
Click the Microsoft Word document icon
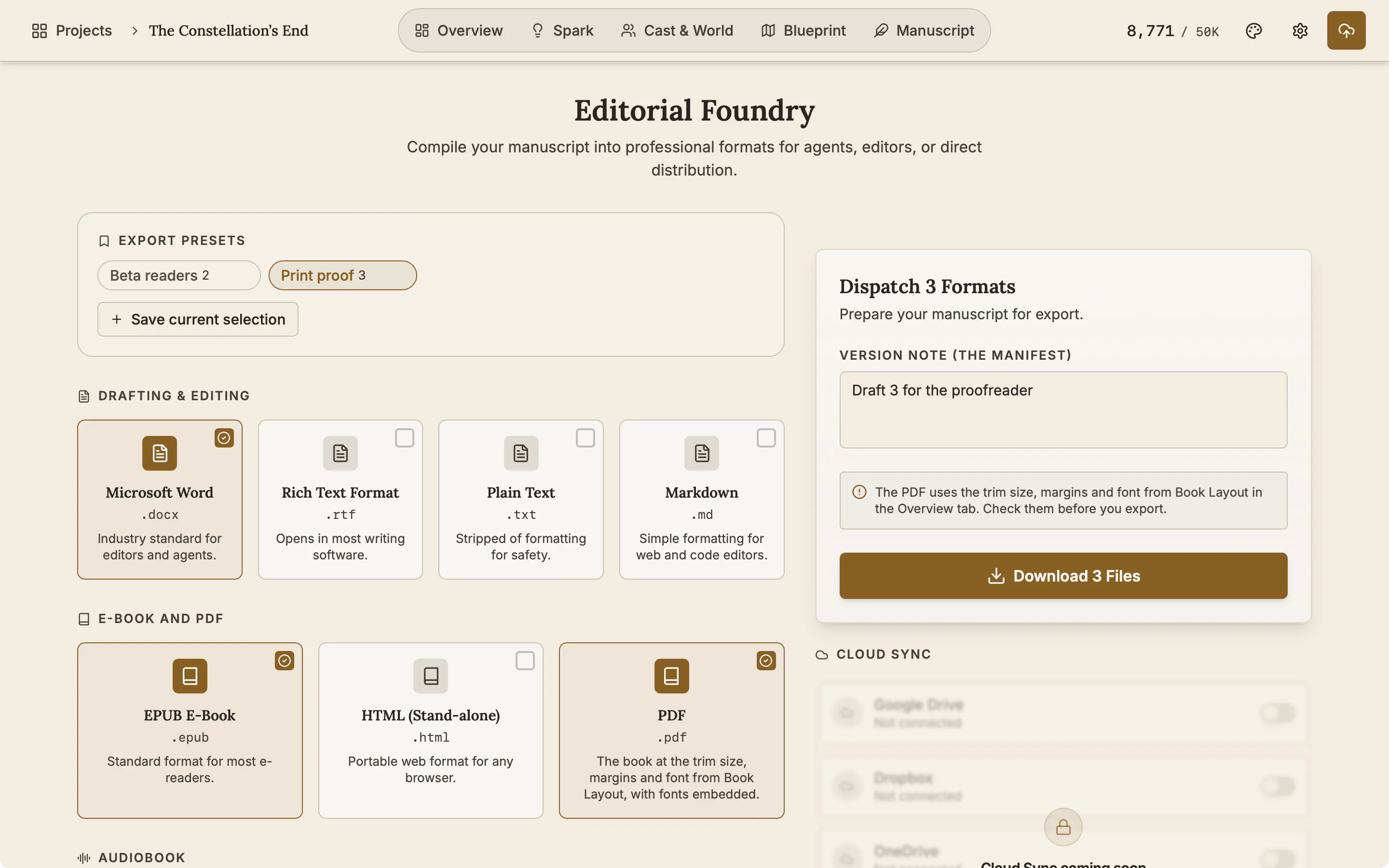160,453
